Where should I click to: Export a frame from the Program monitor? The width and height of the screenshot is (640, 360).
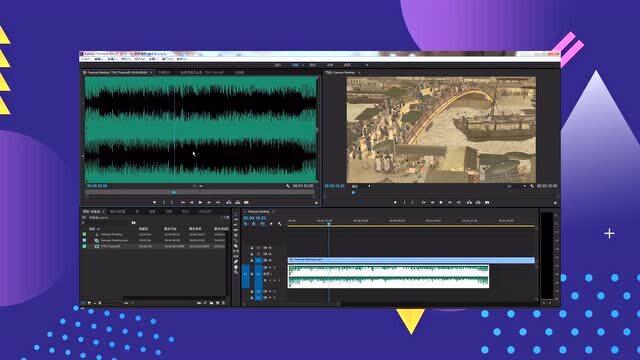click(x=487, y=202)
